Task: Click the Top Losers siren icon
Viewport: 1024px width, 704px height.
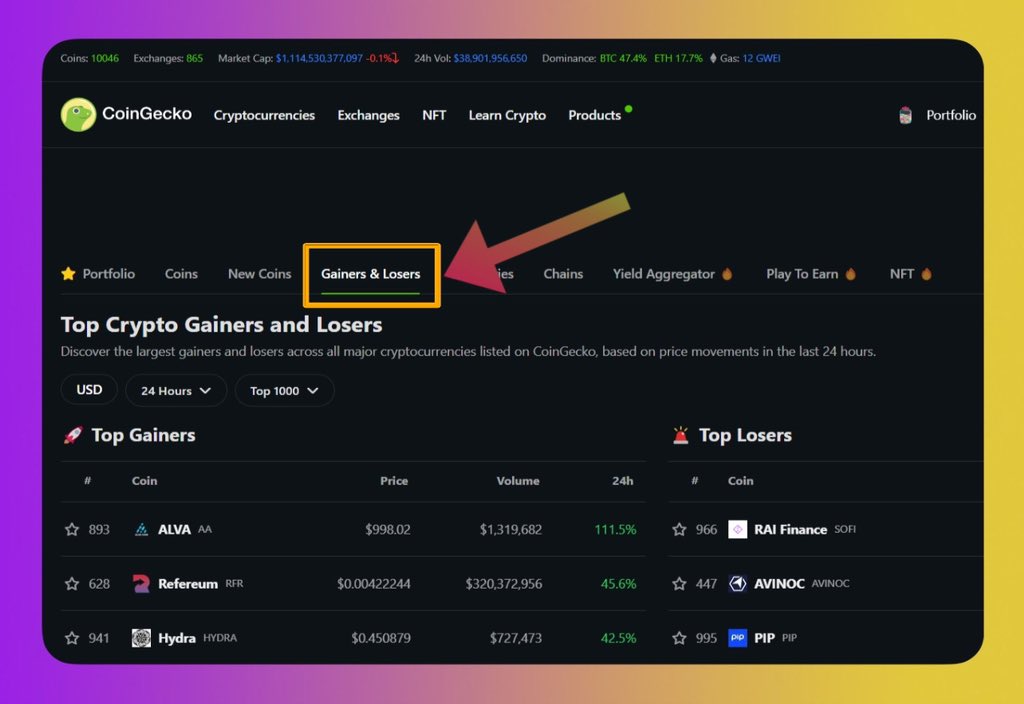Action: [x=680, y=435]
